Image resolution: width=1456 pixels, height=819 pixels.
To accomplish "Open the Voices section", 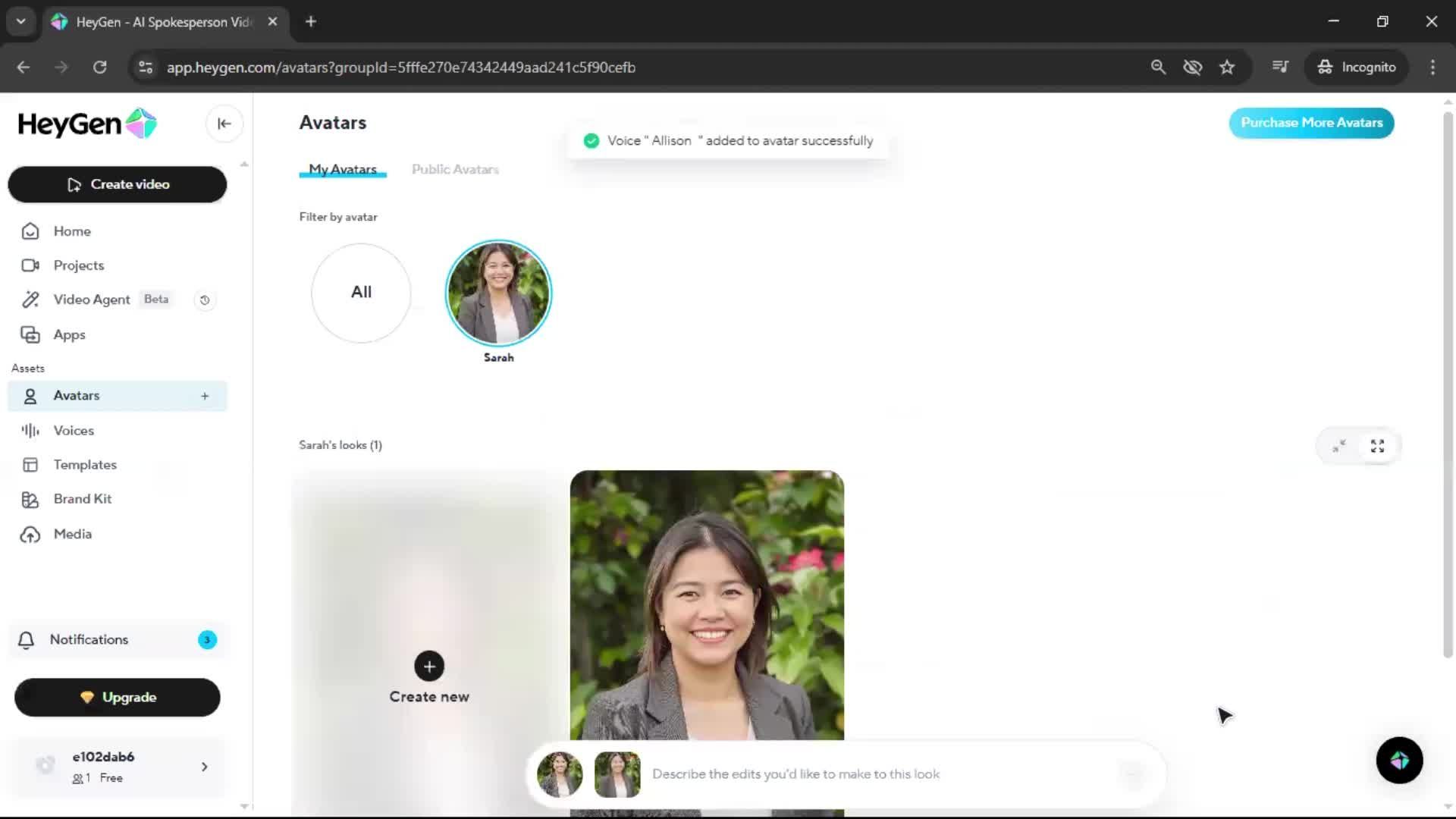I will click(74, 431).
